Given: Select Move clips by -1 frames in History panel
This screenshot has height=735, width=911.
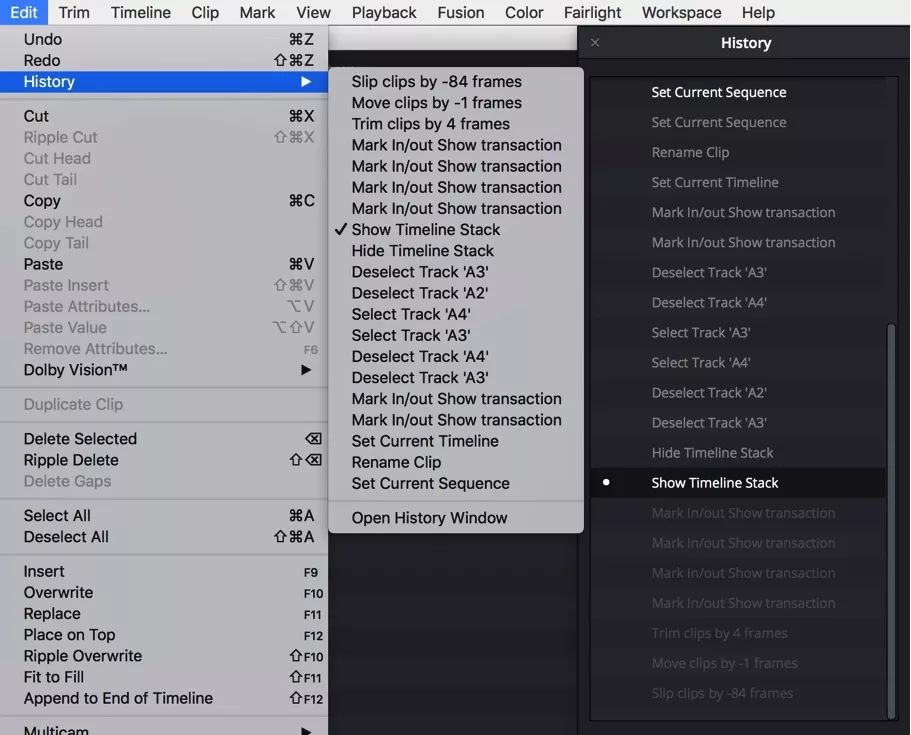Looking at the screenshot, I should pyautogui.click(x=738, y=663).
